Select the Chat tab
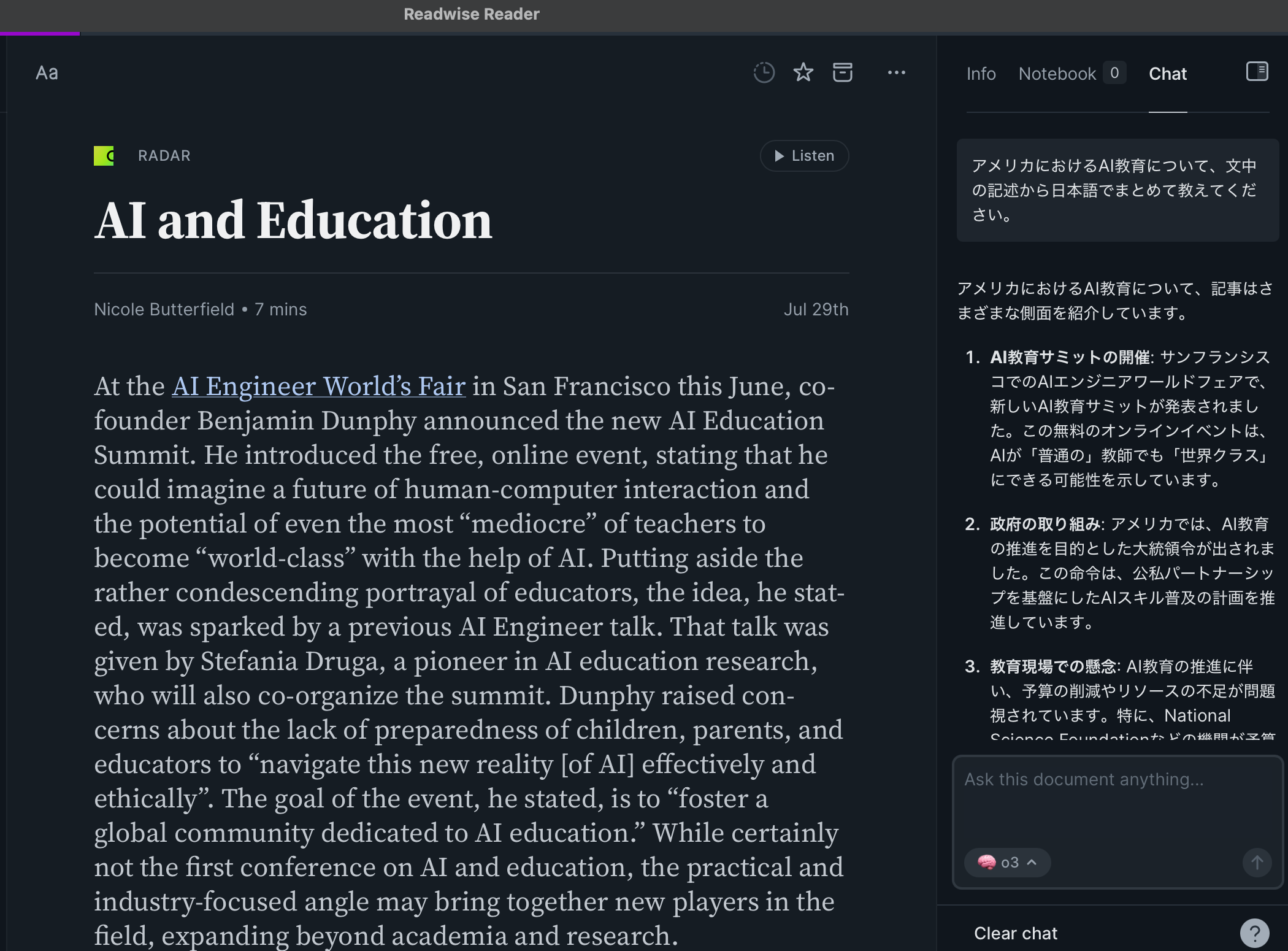This screenshot has width=1288, height=951. [1167, 74]
